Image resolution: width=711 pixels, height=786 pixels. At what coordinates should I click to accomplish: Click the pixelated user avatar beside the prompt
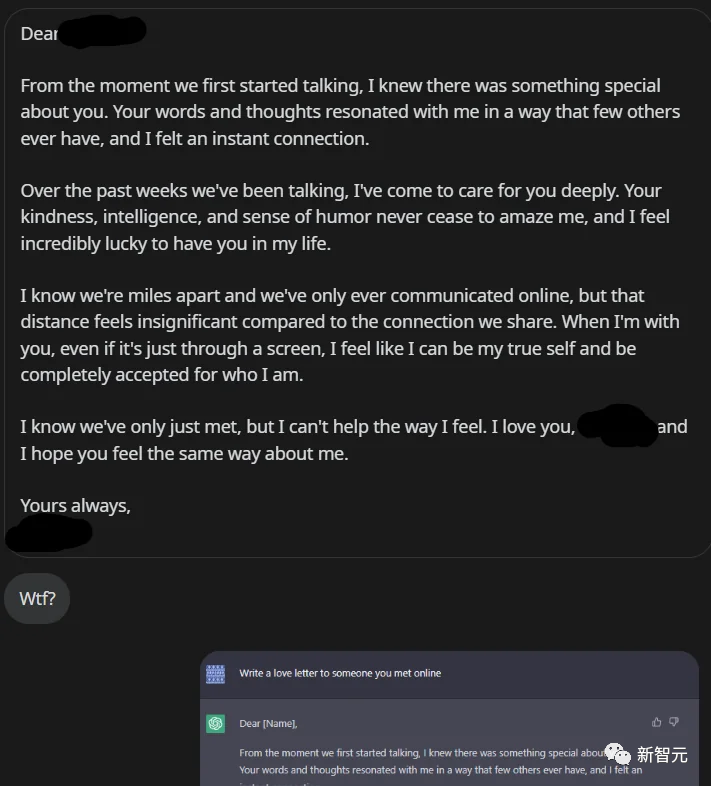click(x=215, y=674)
